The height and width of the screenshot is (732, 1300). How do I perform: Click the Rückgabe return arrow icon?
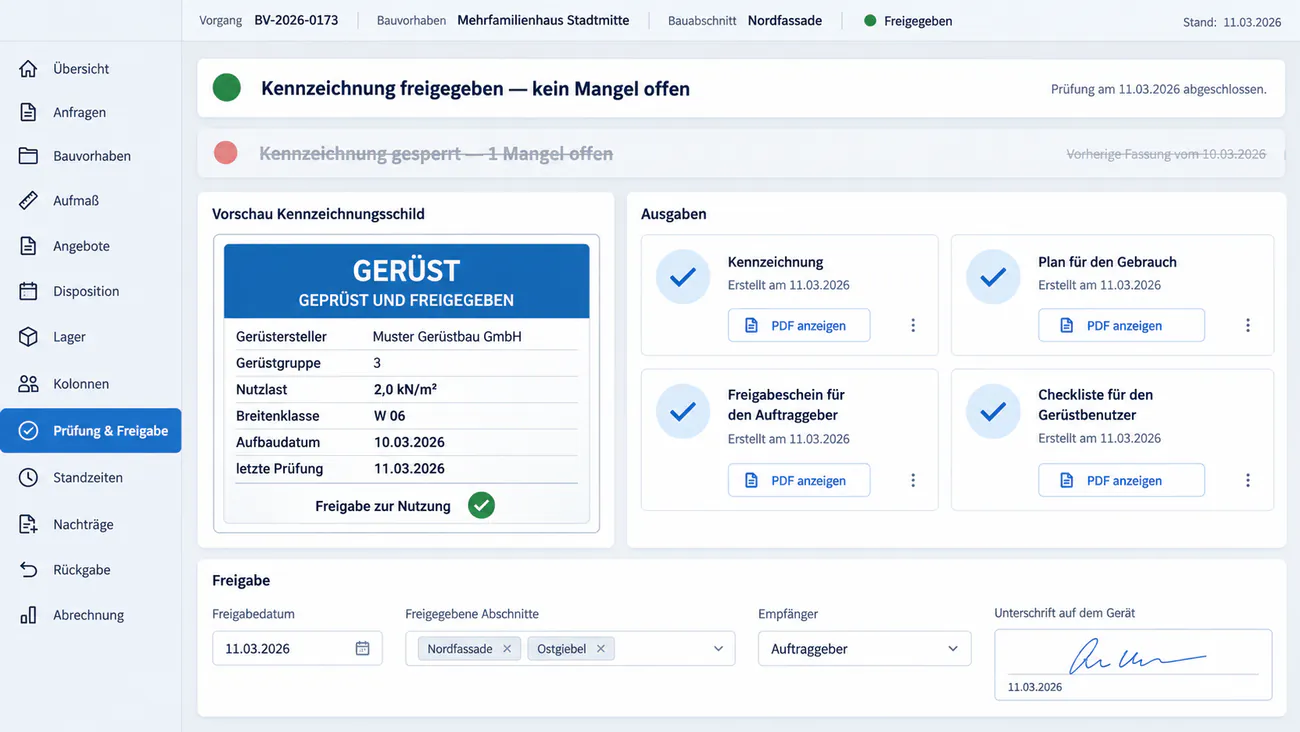tap(28, 570)
